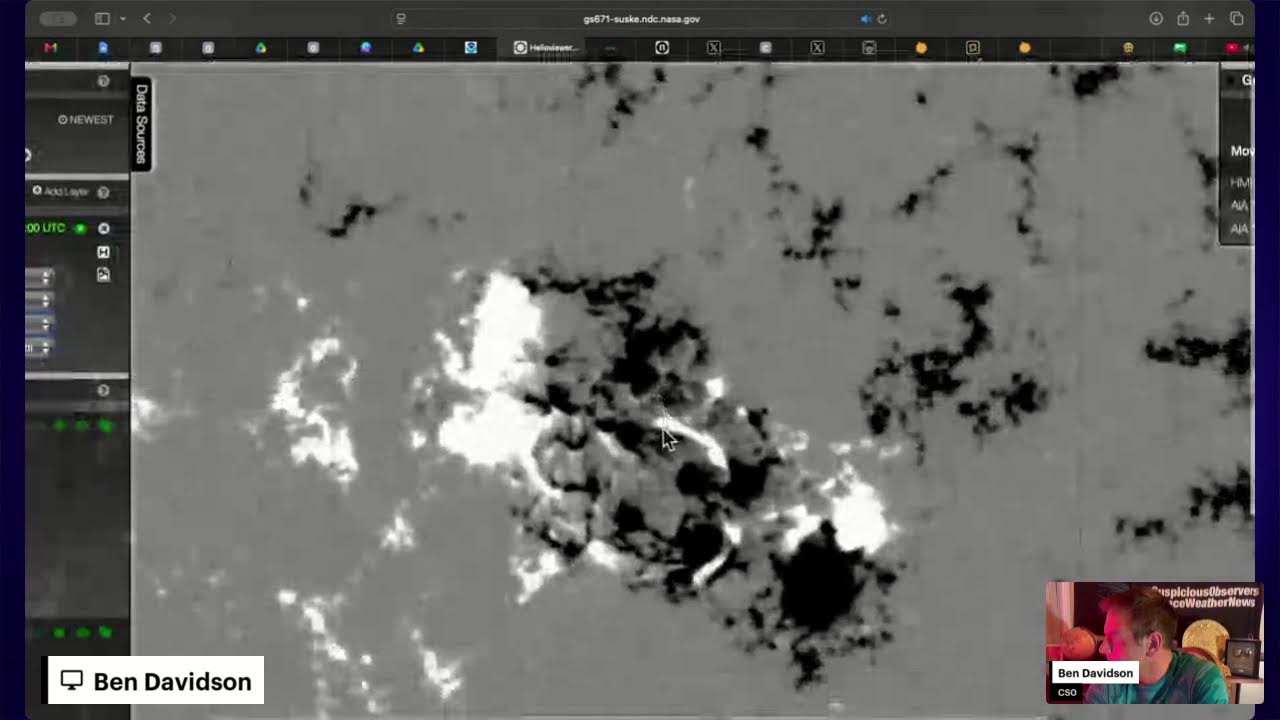Switch to the second X tab
The height and width of the screenshot is (720, 1280).
tap(817, 47)
